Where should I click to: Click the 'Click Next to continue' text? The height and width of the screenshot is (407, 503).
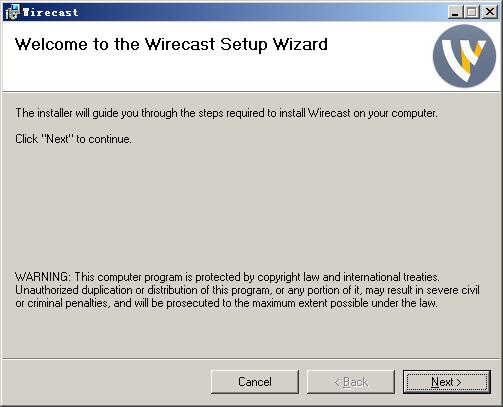[73, 139]
